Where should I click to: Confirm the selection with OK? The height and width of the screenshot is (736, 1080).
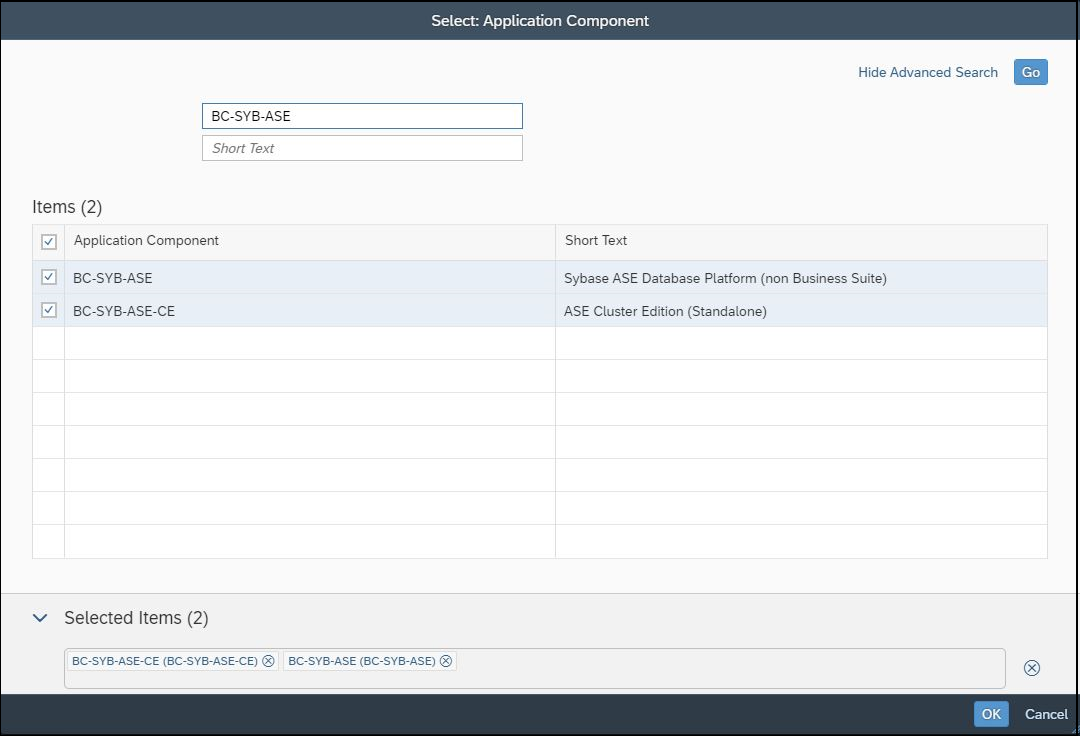[x=990, y=714]
